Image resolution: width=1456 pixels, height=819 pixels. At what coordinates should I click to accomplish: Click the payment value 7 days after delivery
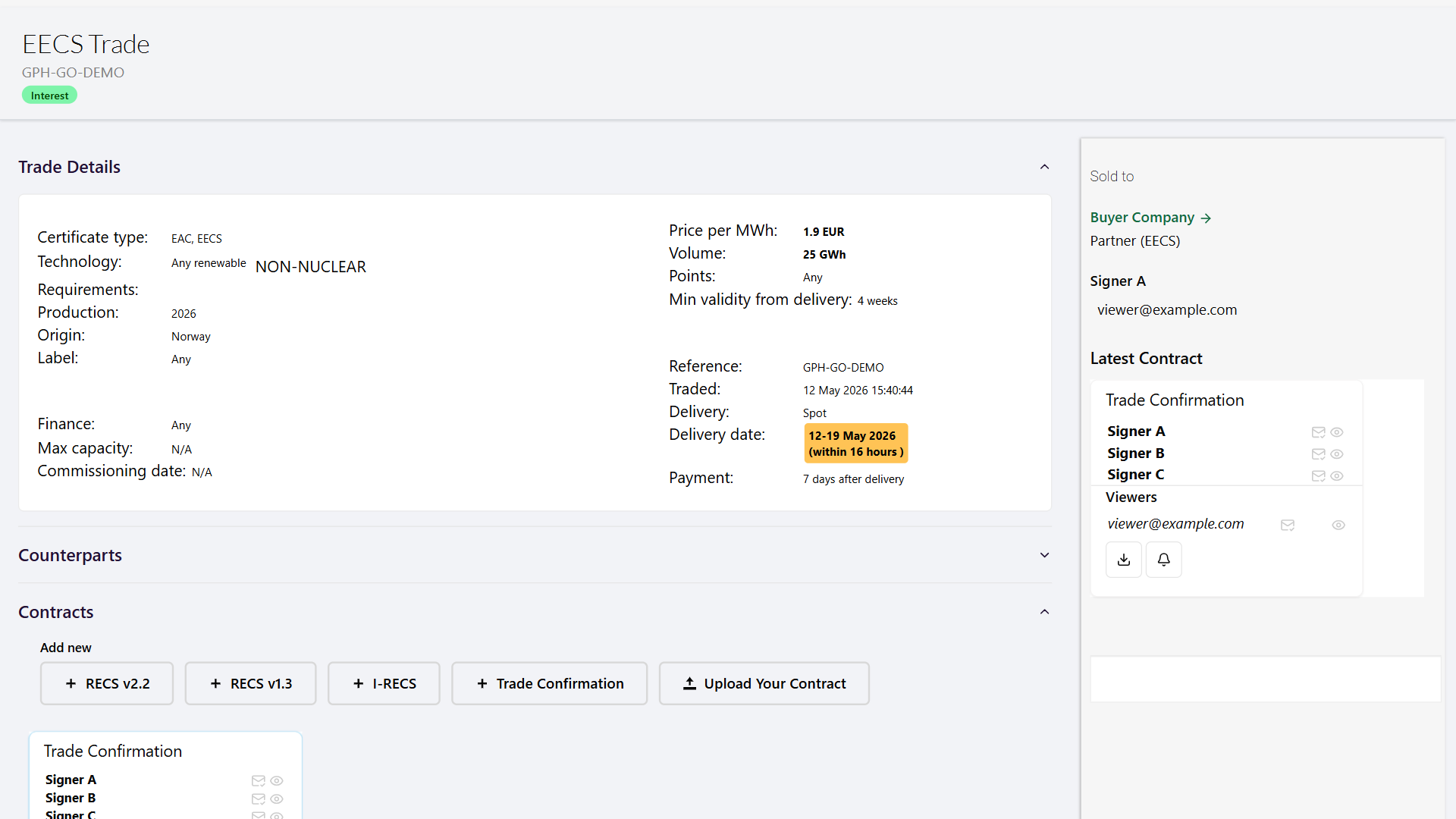pyautogui.click(x=853, y=479)
